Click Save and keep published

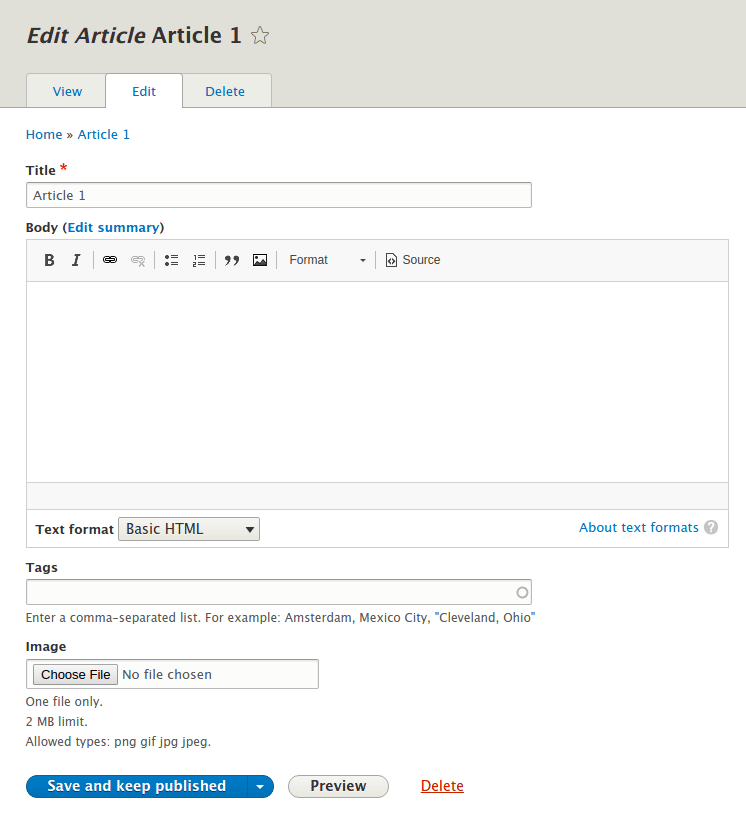pos(137,786)
